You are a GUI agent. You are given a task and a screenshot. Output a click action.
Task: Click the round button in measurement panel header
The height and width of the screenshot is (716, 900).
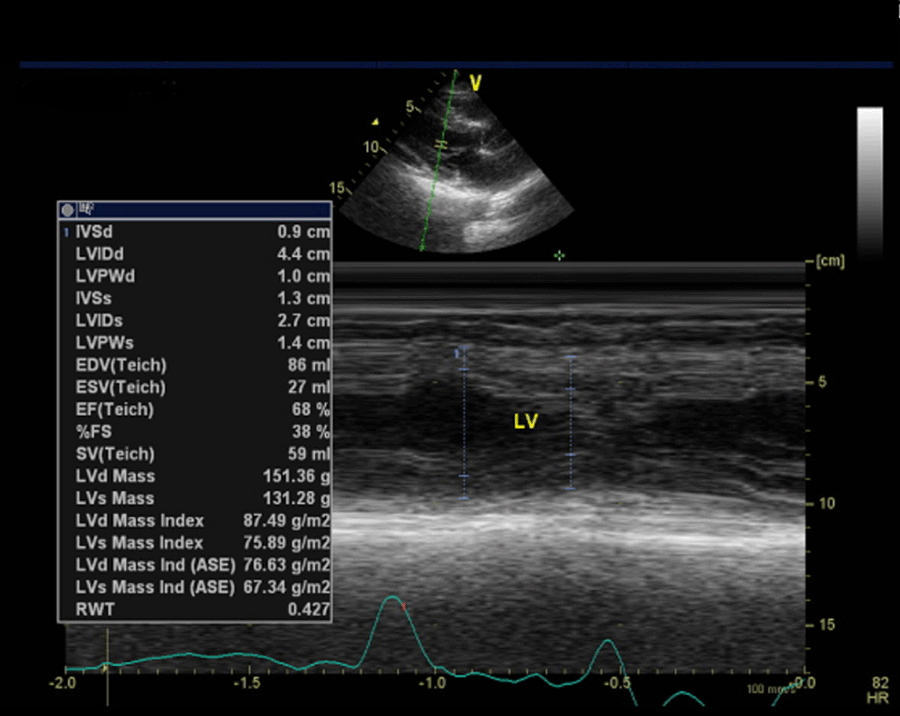click(67, 210)
